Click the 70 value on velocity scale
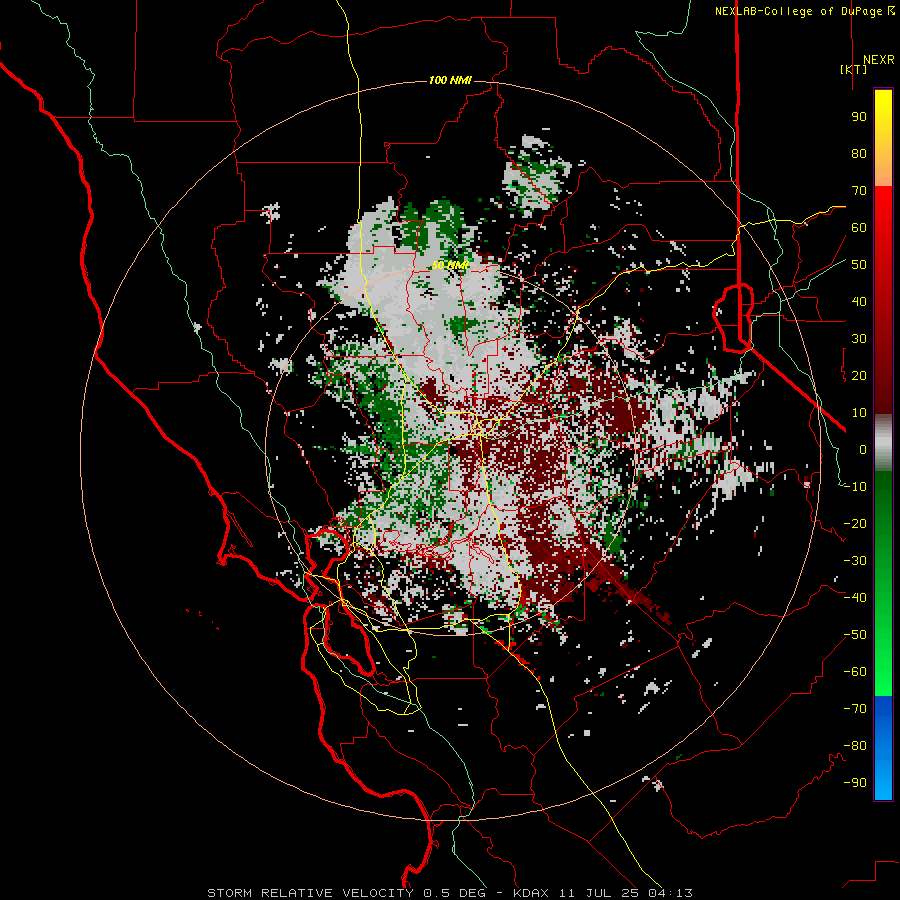The height and width of the screenshot is (900, 900). coord(859,191)
